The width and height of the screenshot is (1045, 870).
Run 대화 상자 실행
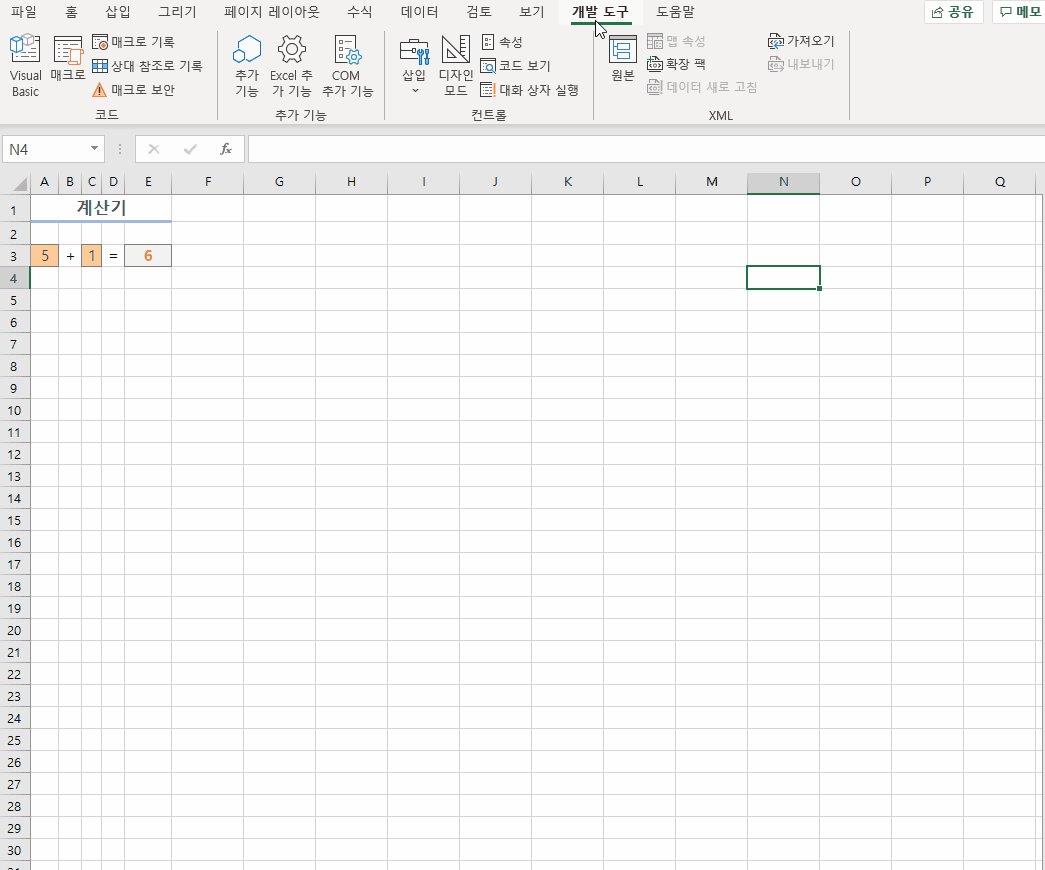coord(530,90)
